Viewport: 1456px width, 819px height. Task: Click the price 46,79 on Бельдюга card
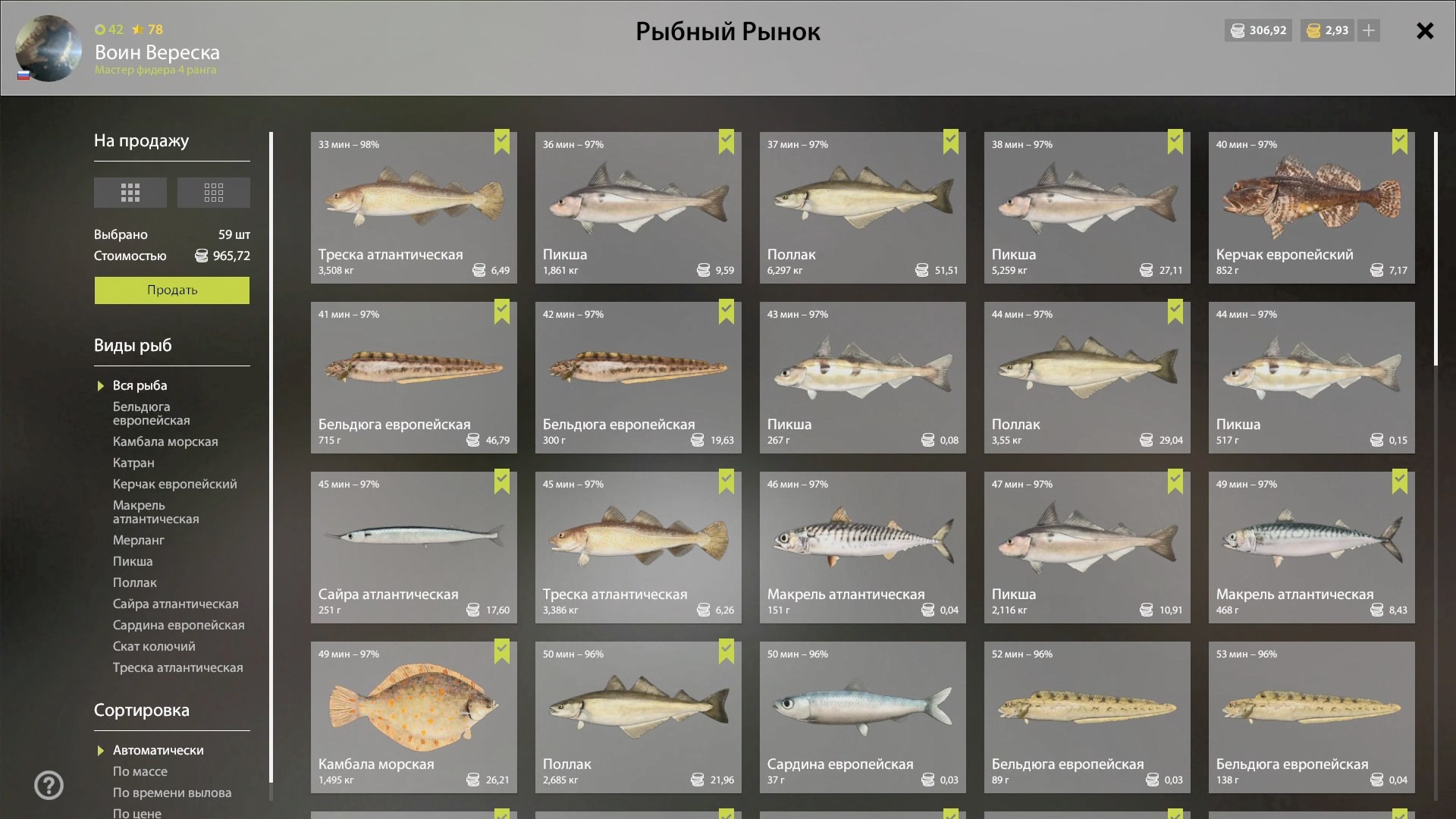(x=497, y=440)
